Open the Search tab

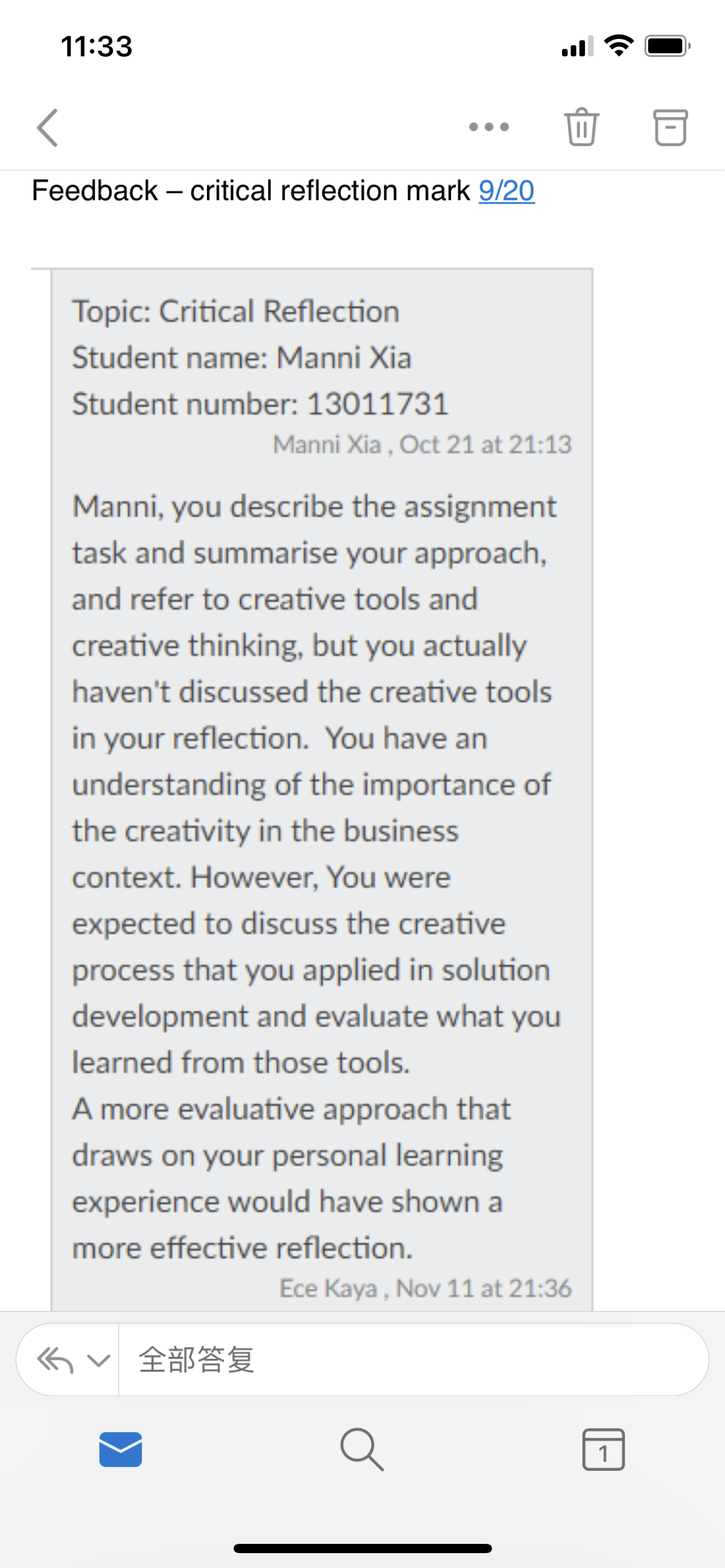(x=362, y=1449)
